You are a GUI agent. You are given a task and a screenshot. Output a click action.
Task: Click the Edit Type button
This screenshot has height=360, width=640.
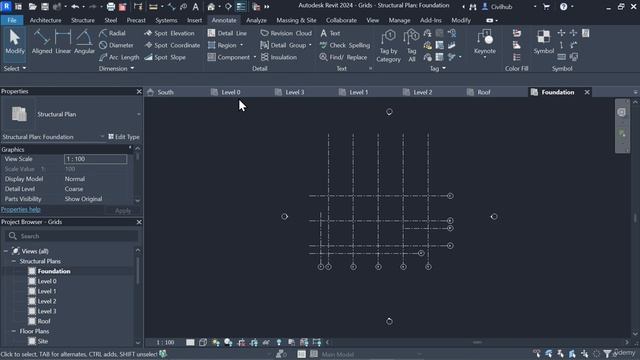[124, 137]
